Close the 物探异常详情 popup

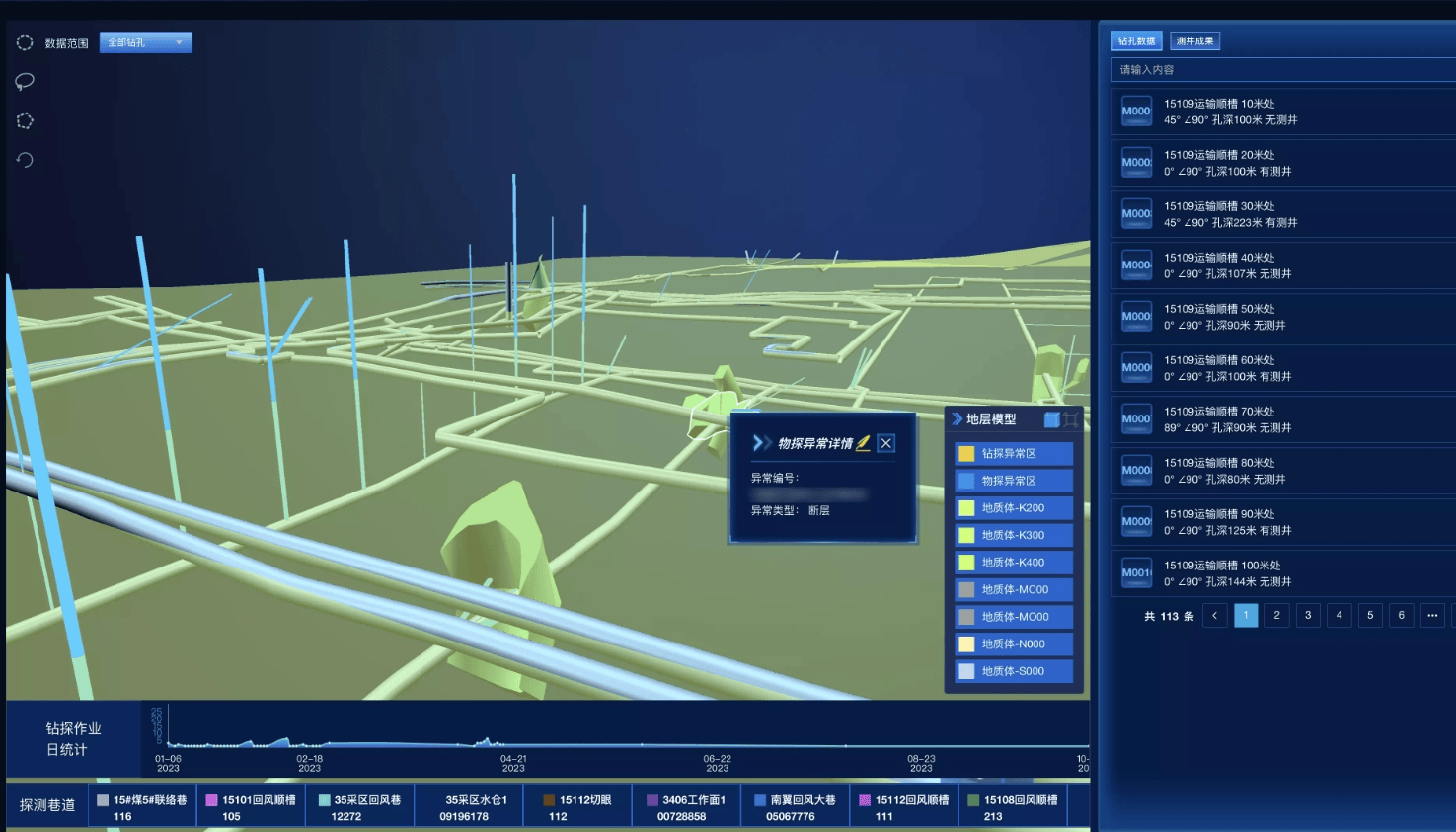[886, 443]
